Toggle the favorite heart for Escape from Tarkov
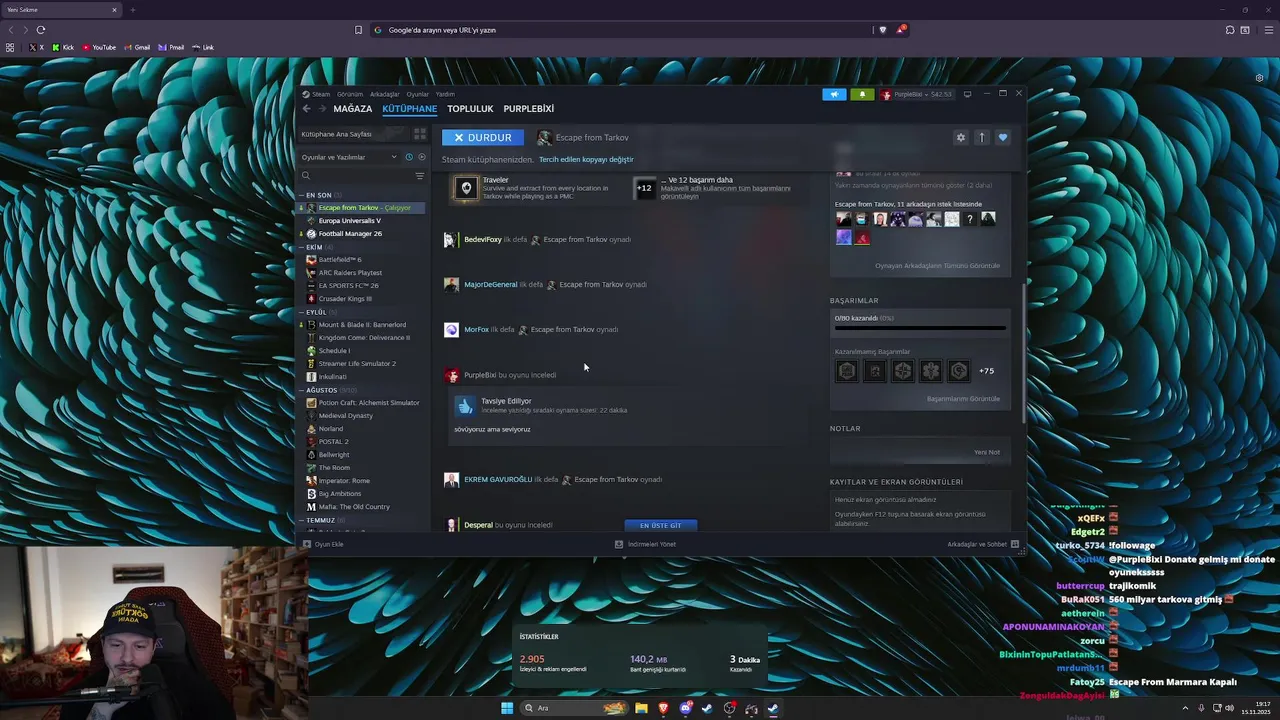The width and height of the screenshot is (1280, 720). pos(1003,138)
